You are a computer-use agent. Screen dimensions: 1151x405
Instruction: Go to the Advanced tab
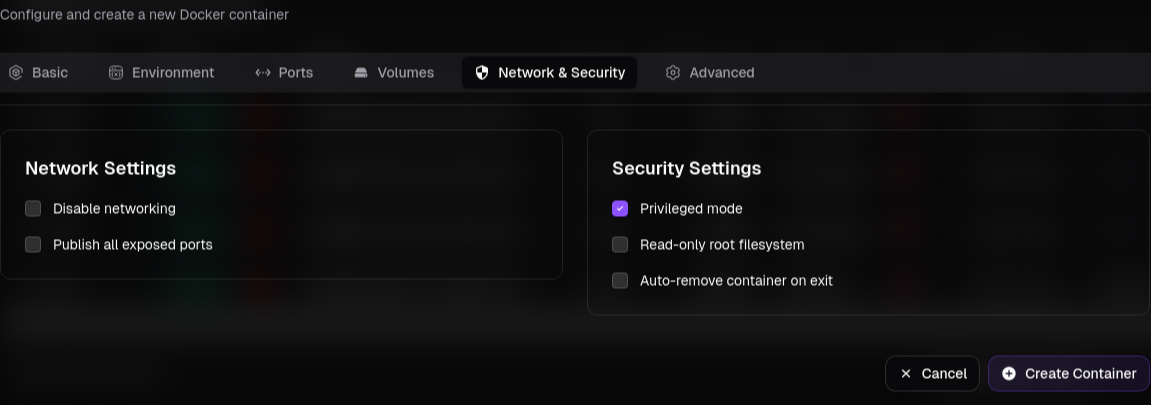point(721,73)
